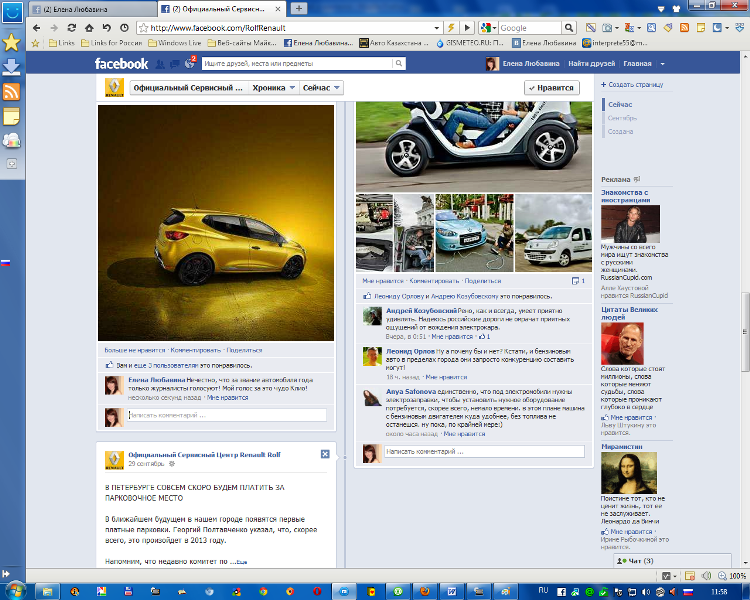Open the Maxthon favorites star in sidebar

point(11,43)
